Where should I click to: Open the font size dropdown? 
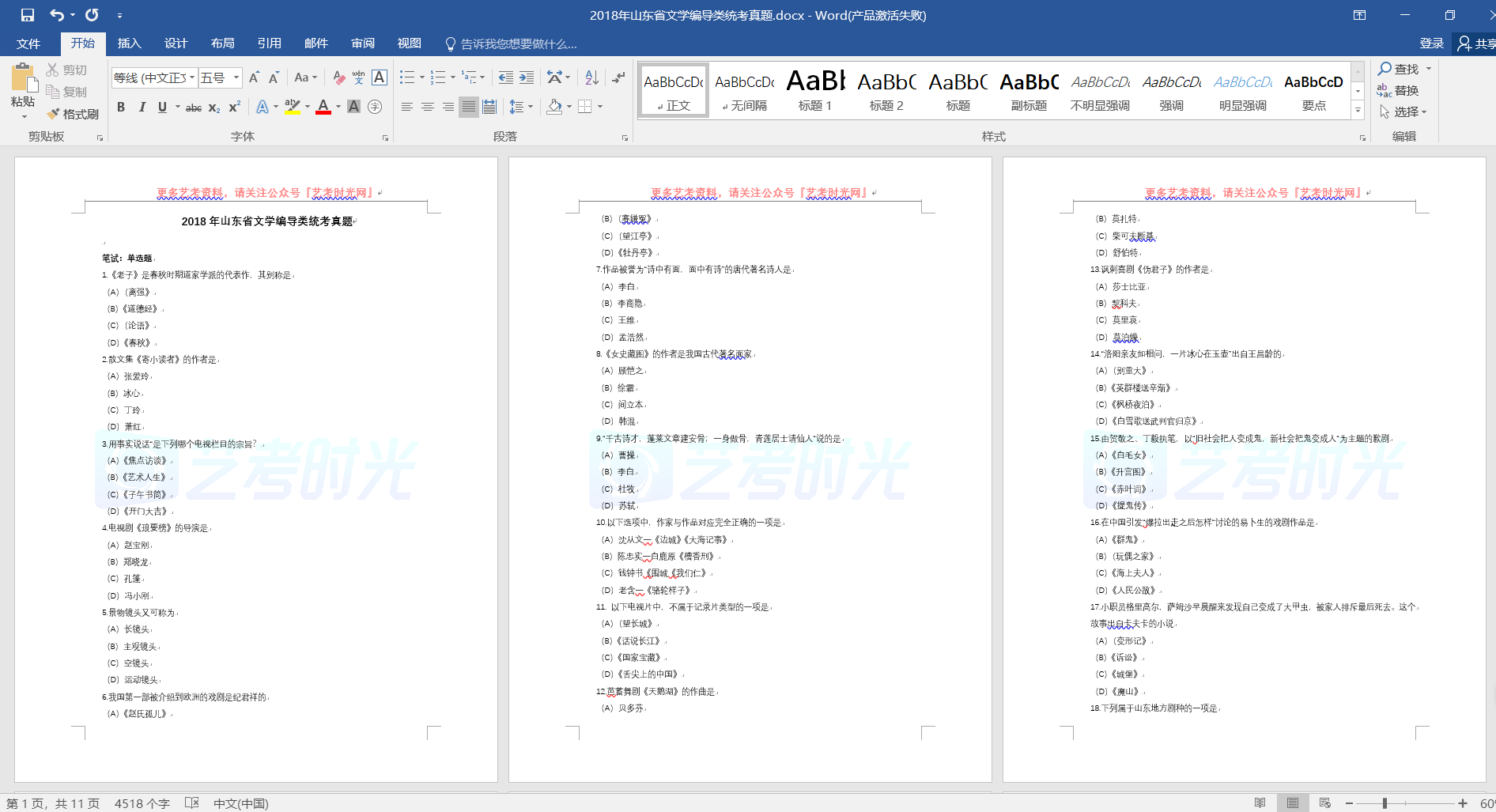click(236, 77)
